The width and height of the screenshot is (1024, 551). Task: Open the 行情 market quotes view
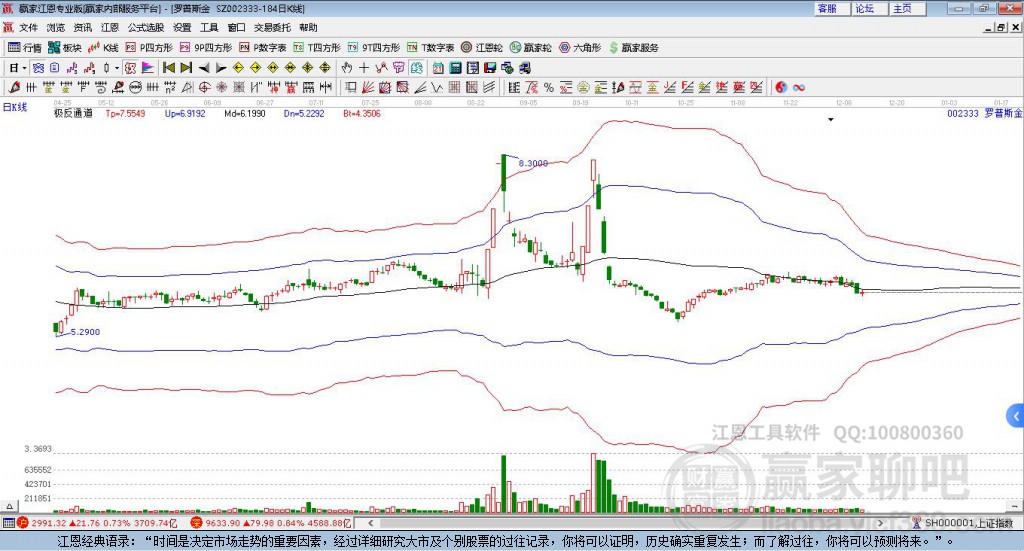click(24, 48)
